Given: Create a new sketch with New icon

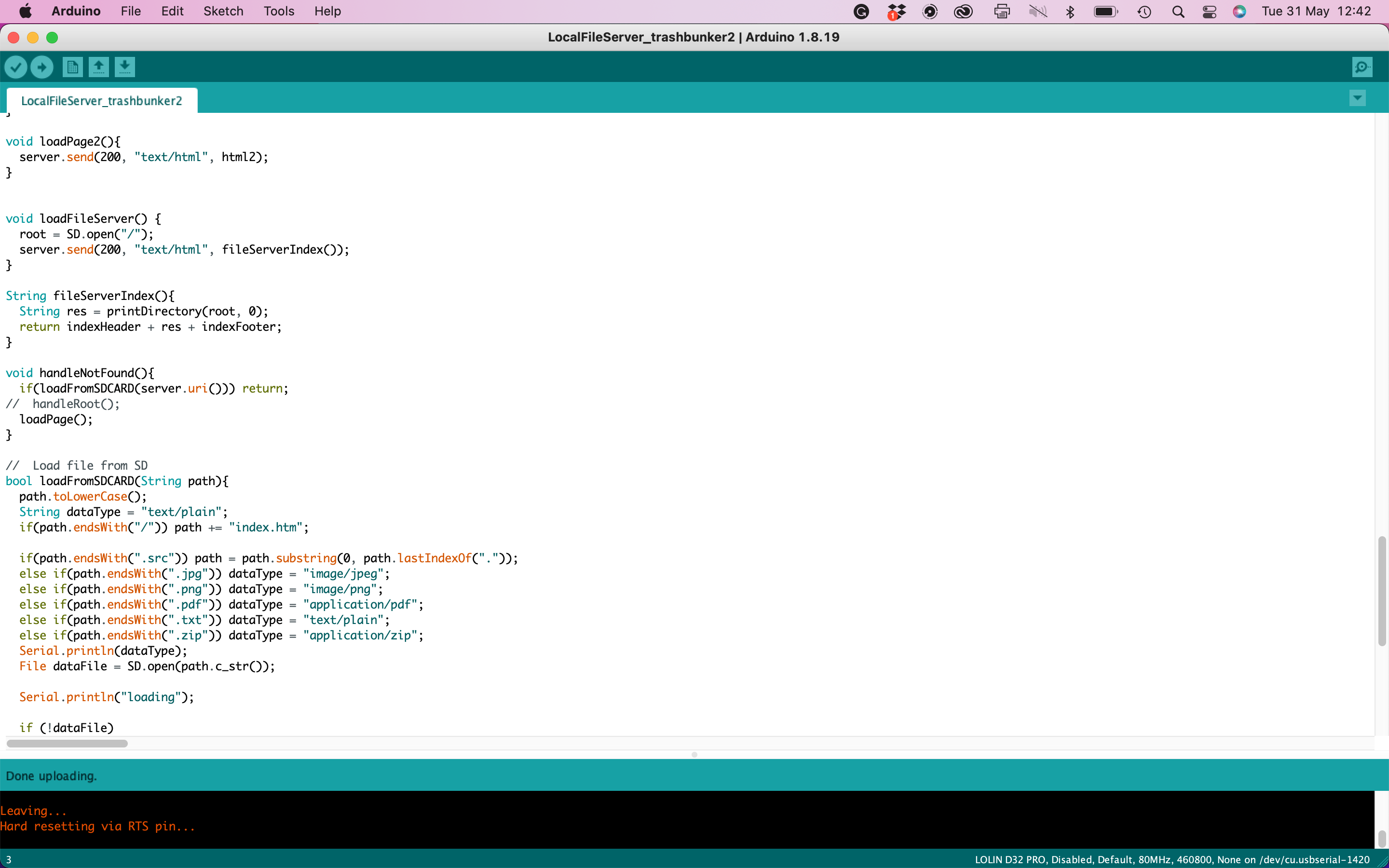Looking at the screenshot, I should (72, 67).
